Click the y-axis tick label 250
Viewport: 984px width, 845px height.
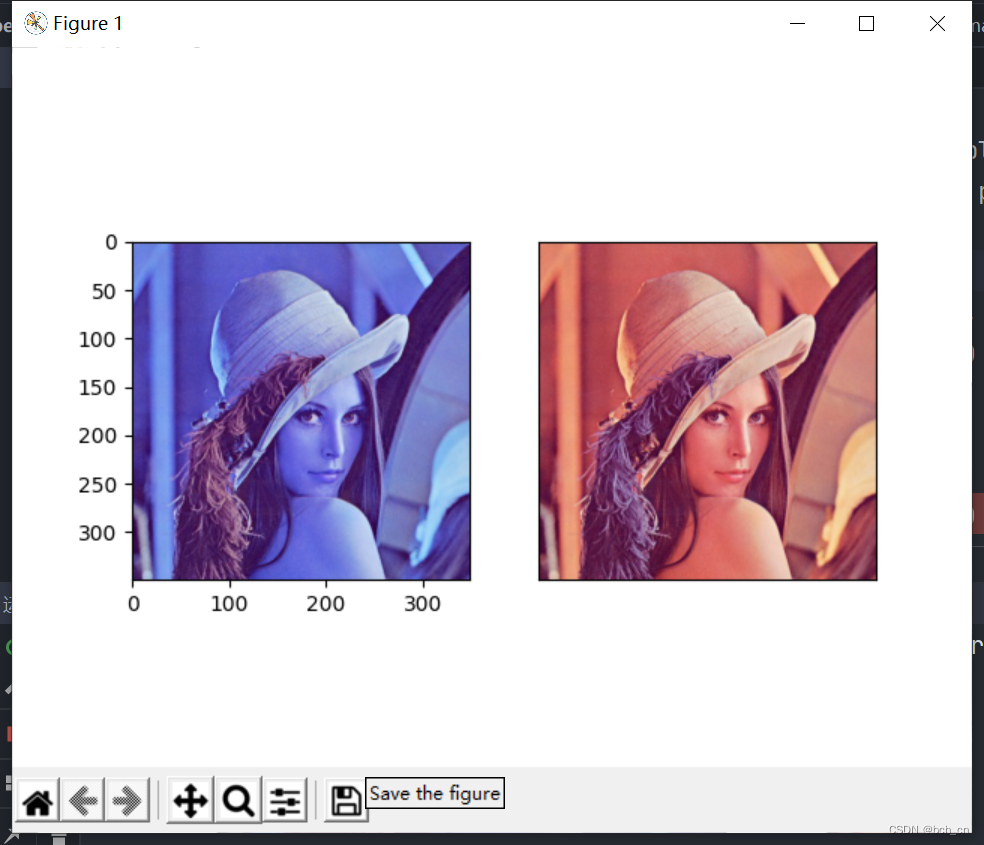click(97, 485)
